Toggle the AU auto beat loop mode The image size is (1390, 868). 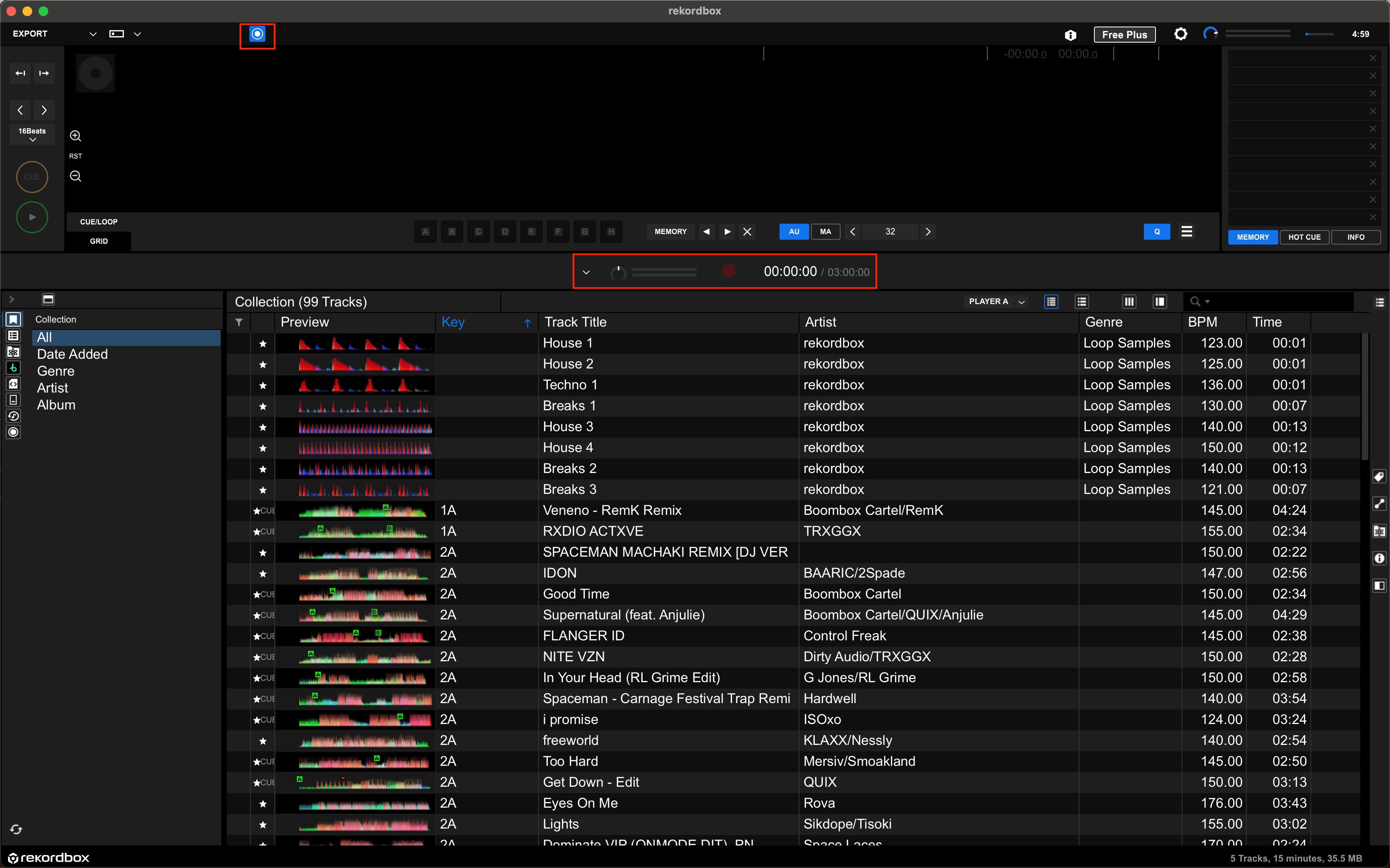[794, 231]
